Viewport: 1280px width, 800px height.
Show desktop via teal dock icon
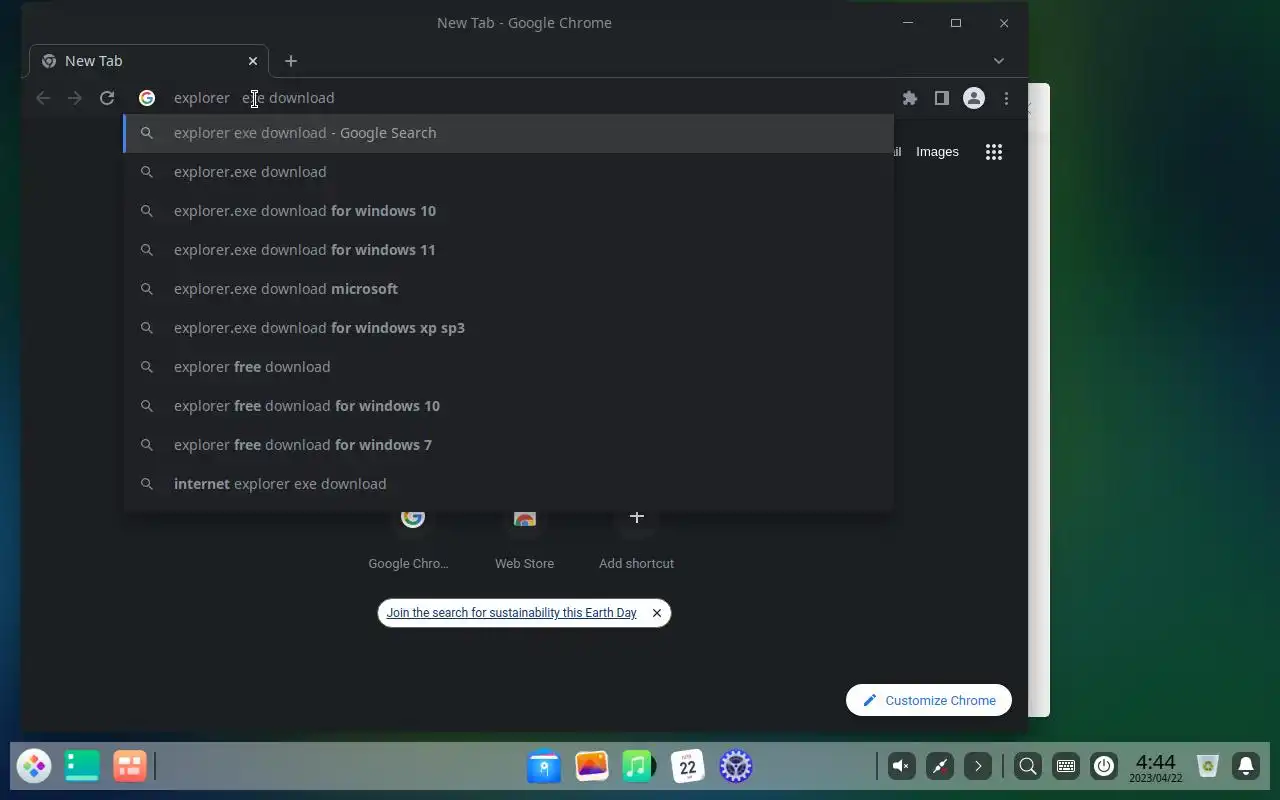(82, 767)
